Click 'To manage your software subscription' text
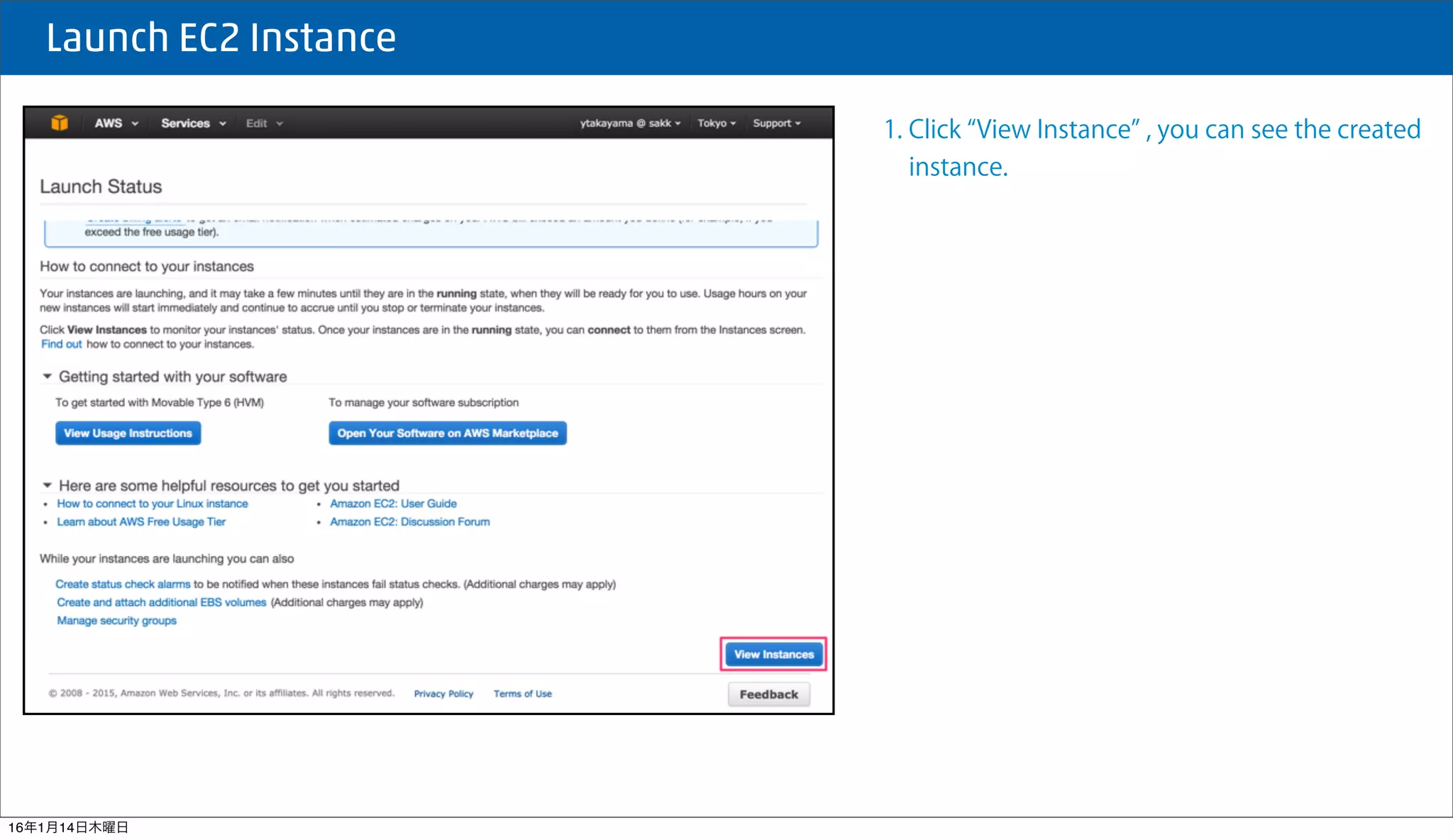1453x840 pixels. tap(424, 402)
